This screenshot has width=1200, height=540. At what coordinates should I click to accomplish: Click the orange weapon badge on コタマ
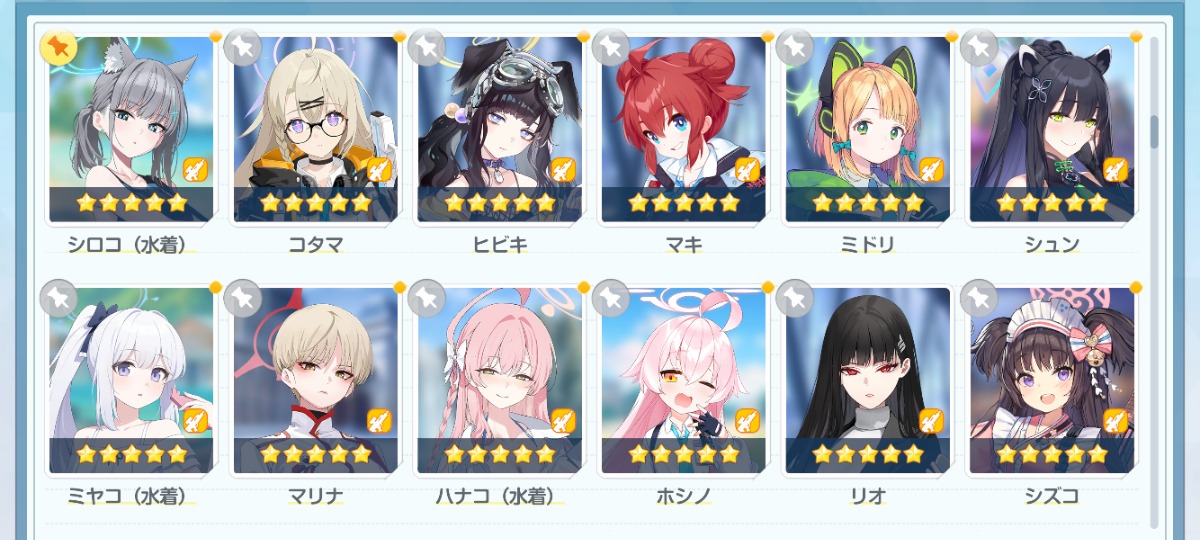pyautogui.click(x=379, y=169)
